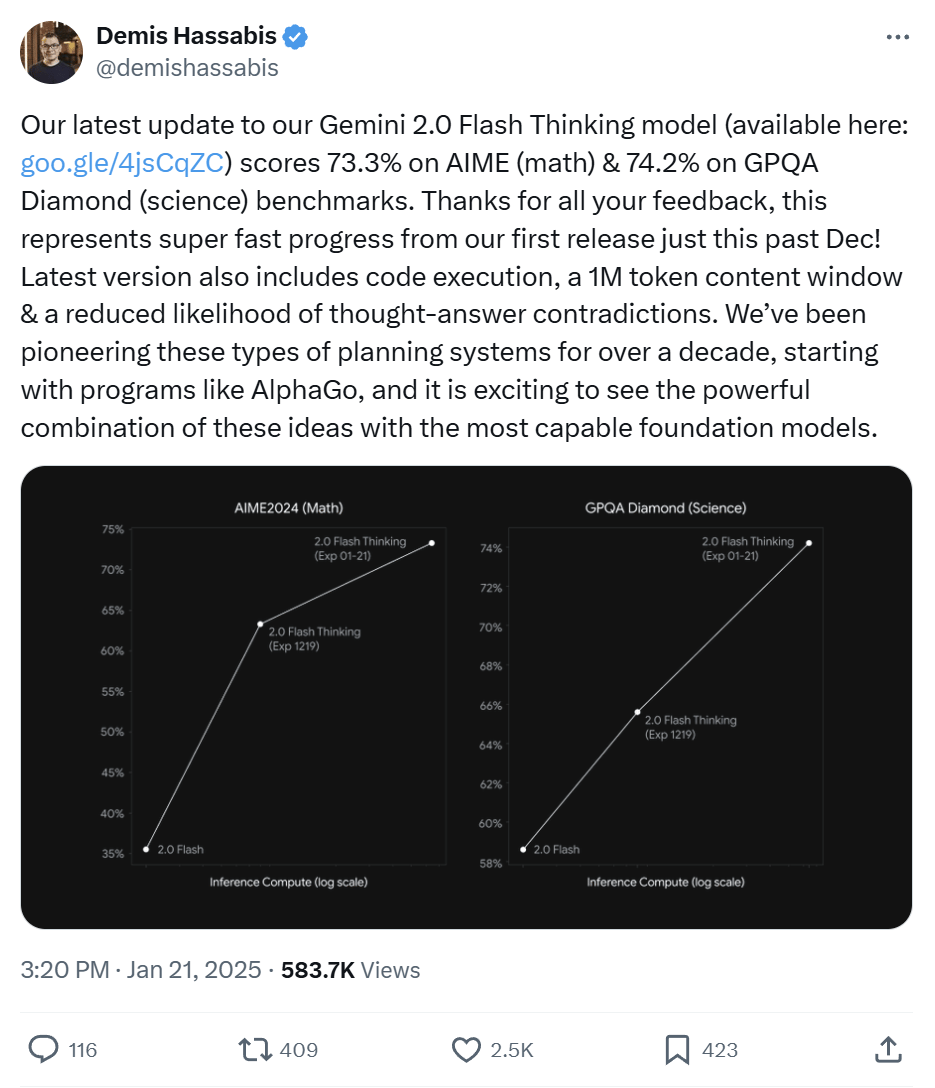Screen dimensions: 935x1088
Task: Open the AIME2024 (Math) chart image
Action: coord(275,695)
